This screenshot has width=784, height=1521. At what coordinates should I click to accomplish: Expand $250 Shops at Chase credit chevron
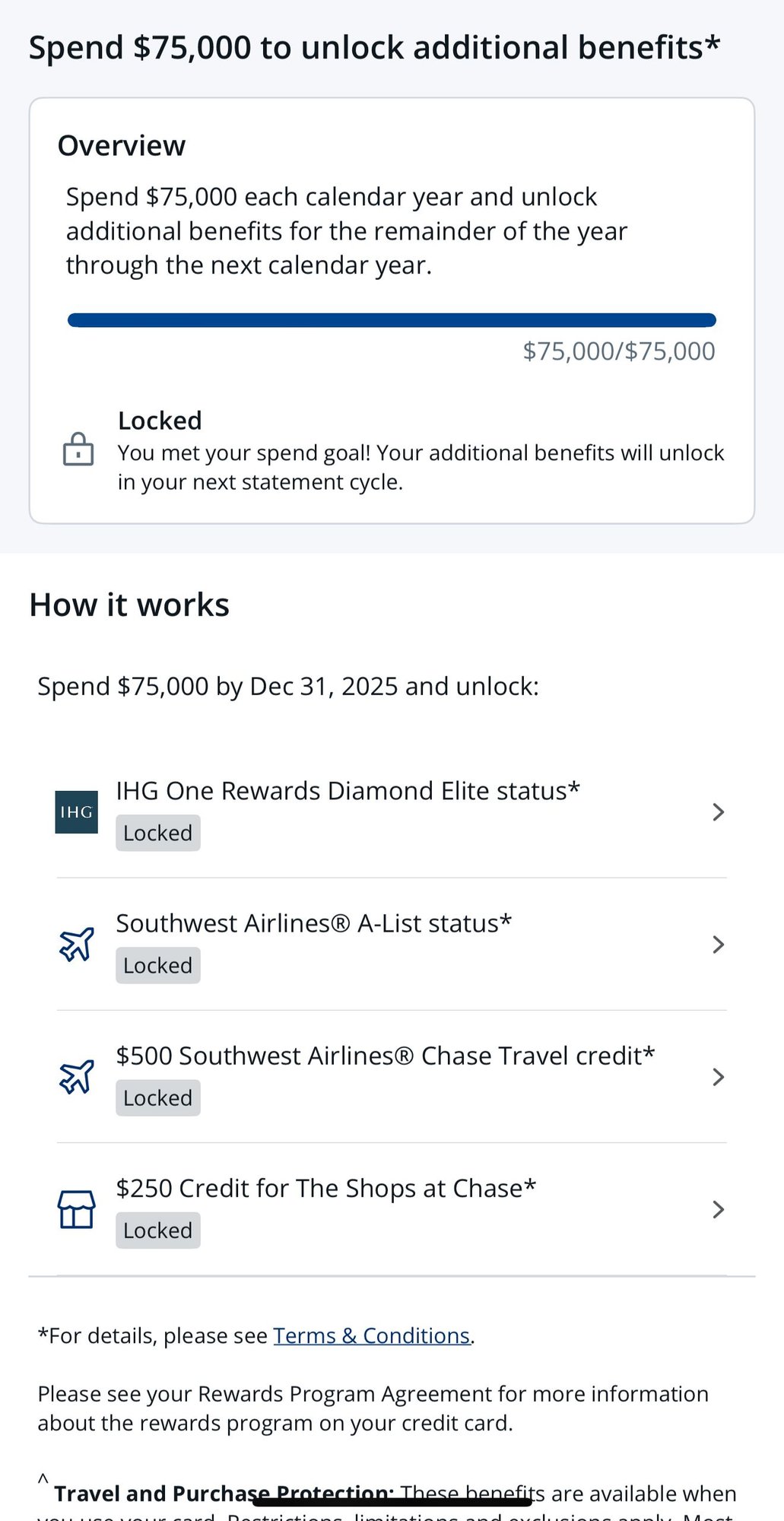pyautogui.click(x=718, y=1209)
